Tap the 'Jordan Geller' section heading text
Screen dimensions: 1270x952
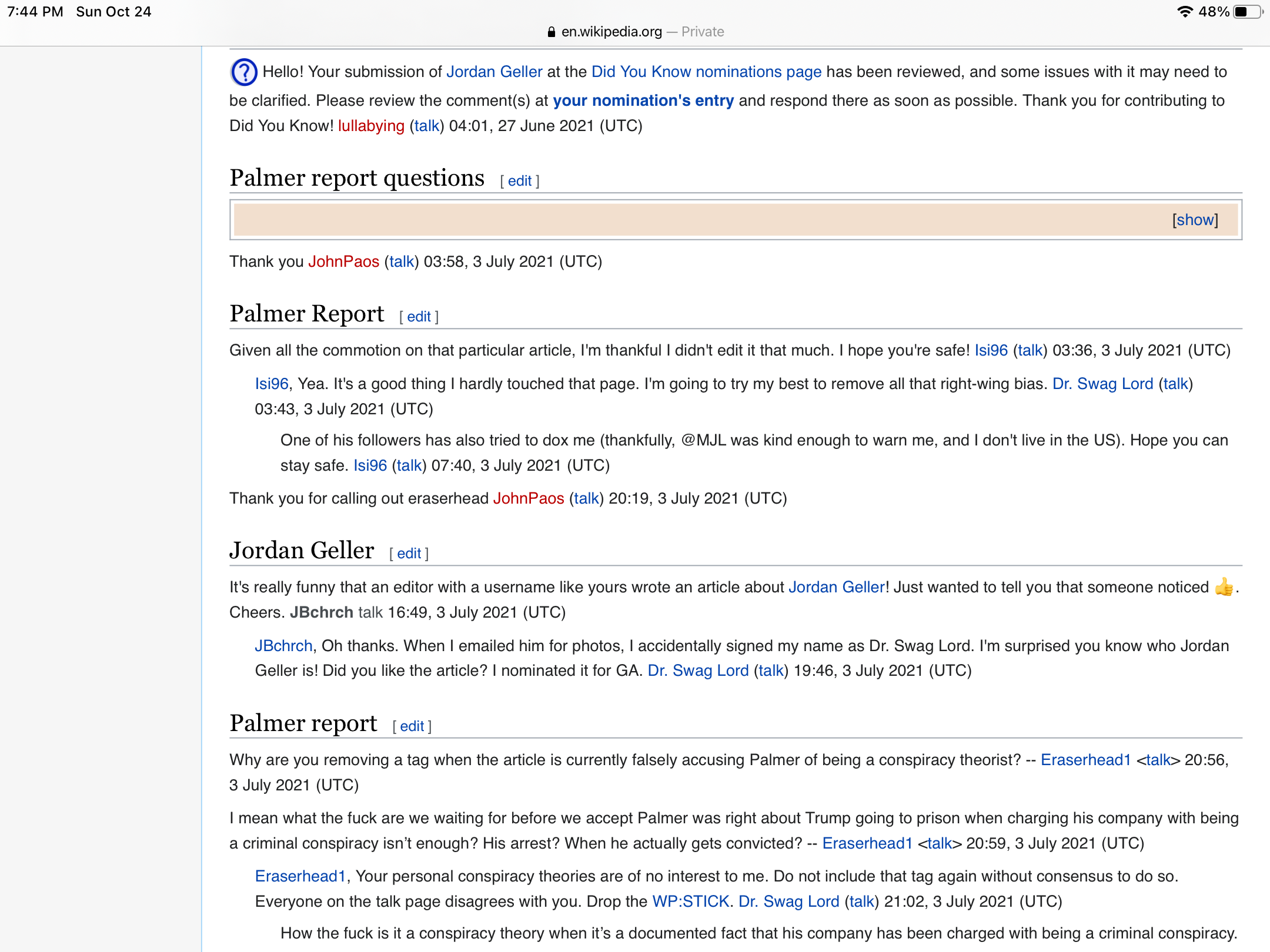pyautogui.click(x=302, y=551)
